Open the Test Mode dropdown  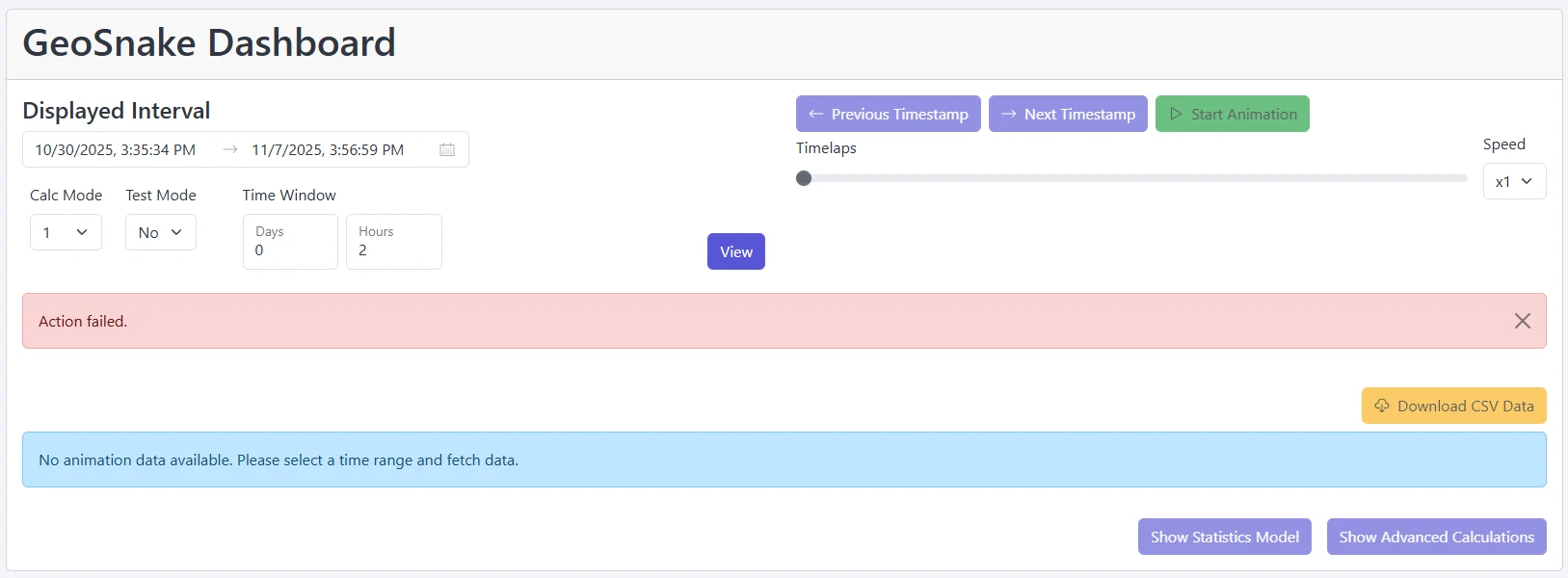click(x=160, y=232)
